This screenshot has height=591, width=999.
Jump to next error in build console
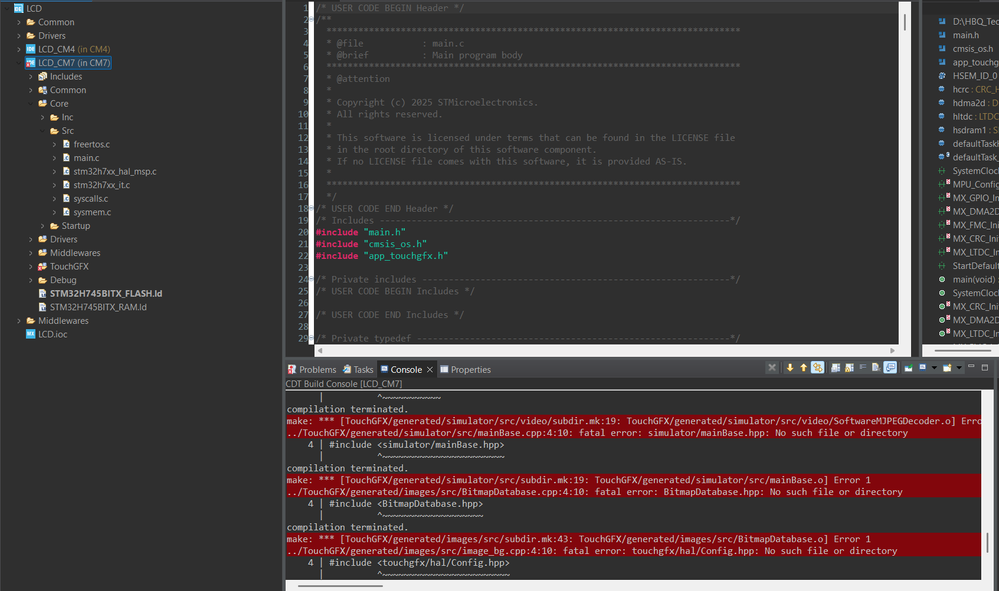coord(790,367)
